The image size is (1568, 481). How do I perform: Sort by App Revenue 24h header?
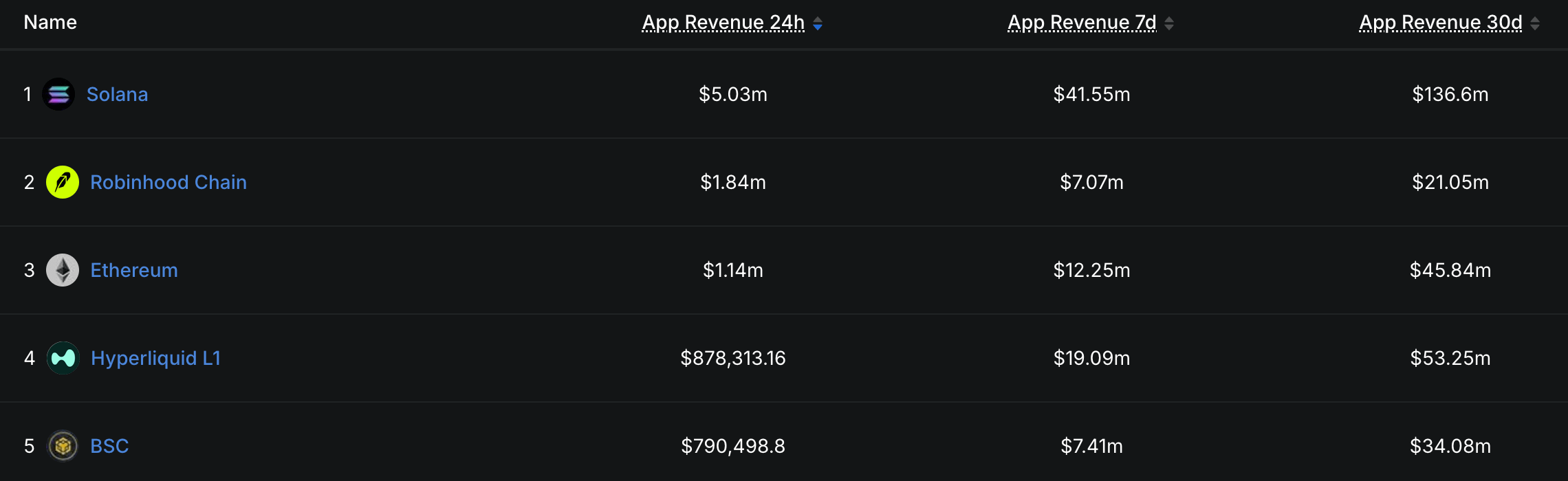723,23
